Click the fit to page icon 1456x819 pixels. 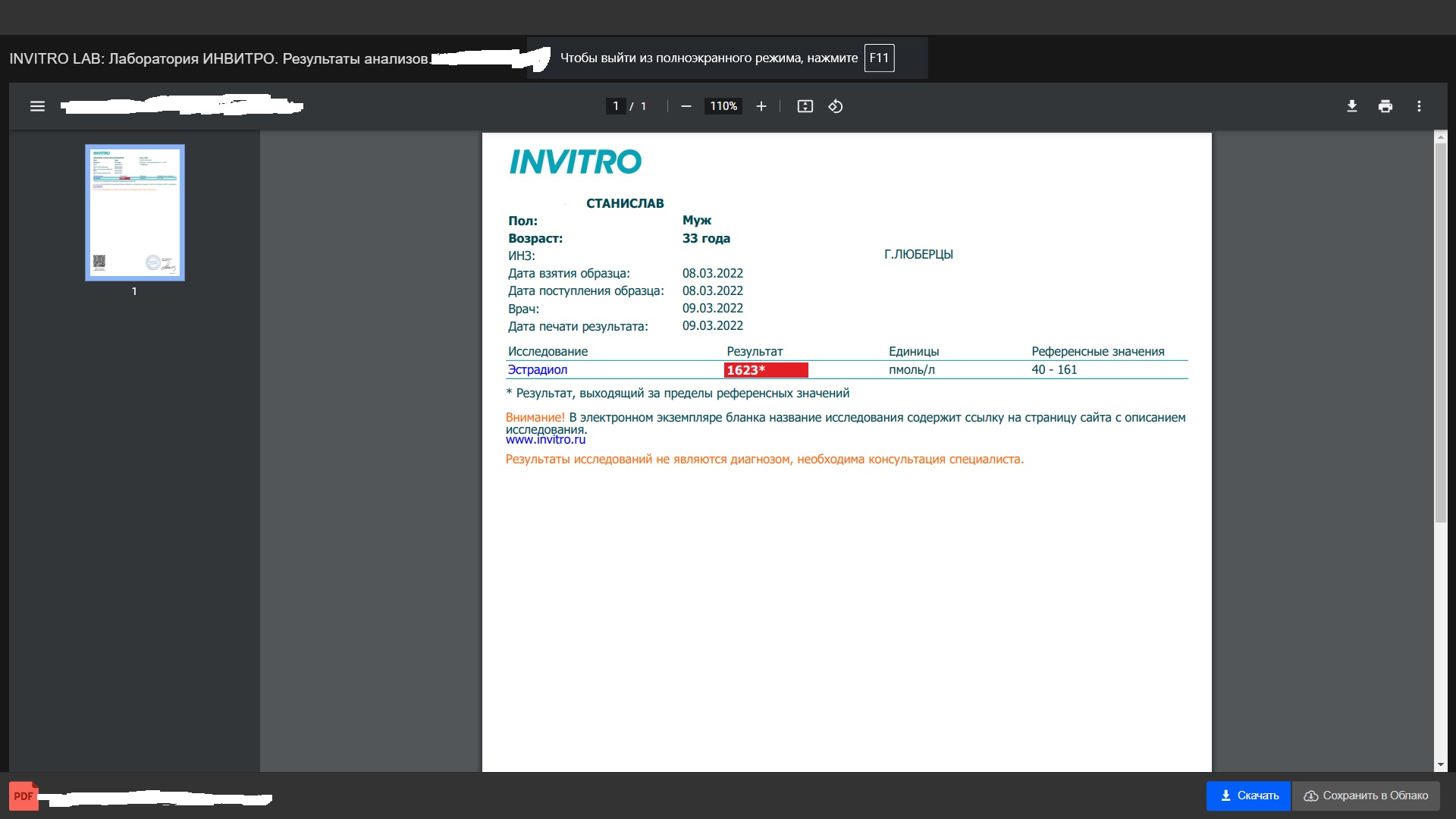[805, 106]
